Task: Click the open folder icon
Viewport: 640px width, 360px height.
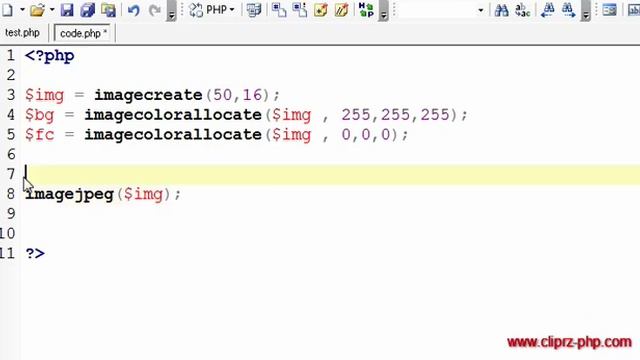Action: pyautogui.click(x=37, y=10)
